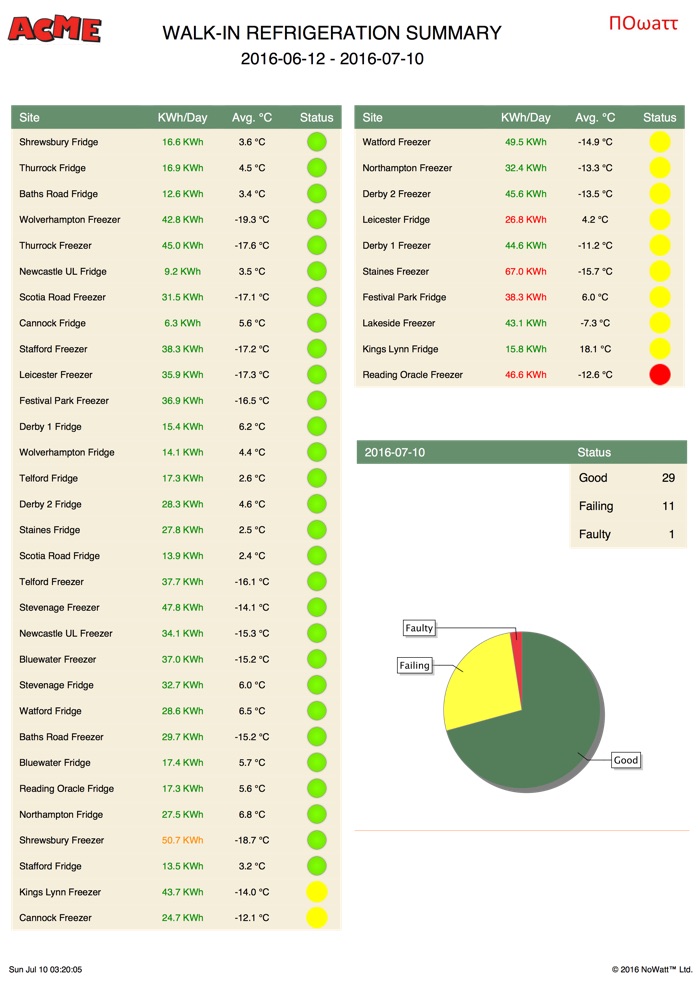Click yellow status dot for Kings Lynn Freezer
Screen dimensions: 700x991
coord(317,892)
